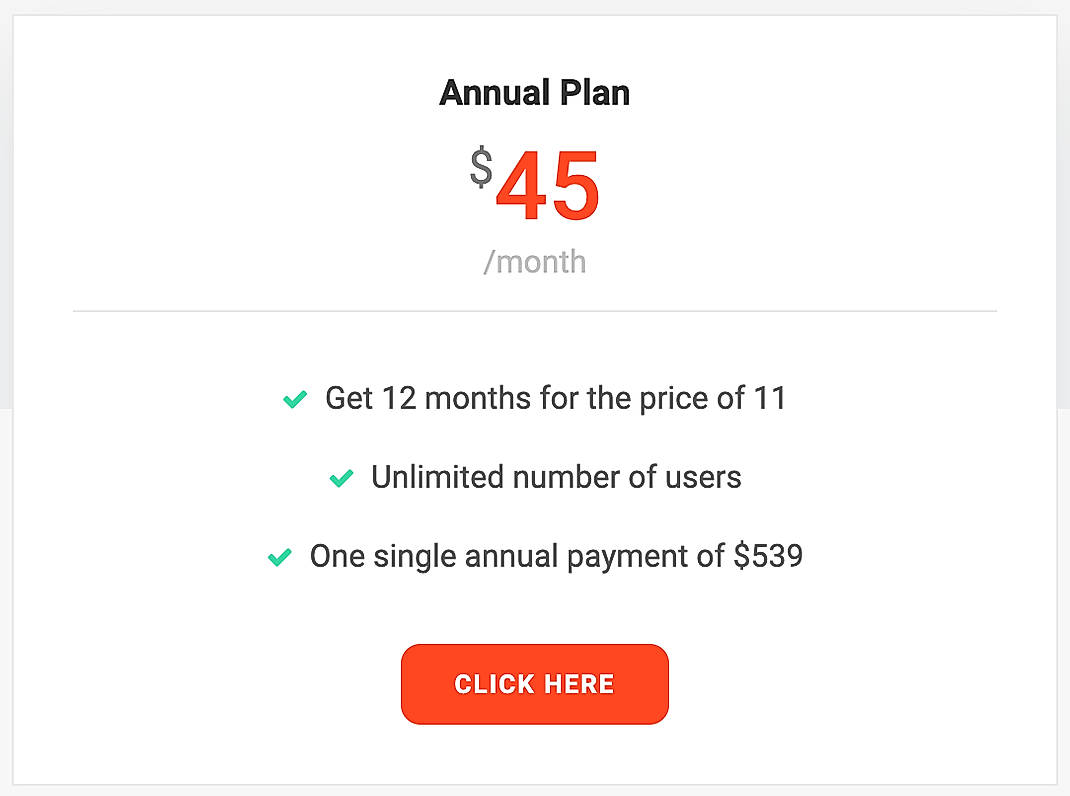Click the green checkmark beside '12 months' feature
The width and height of the screenshot is (1070, 796).
coord(295,398)
